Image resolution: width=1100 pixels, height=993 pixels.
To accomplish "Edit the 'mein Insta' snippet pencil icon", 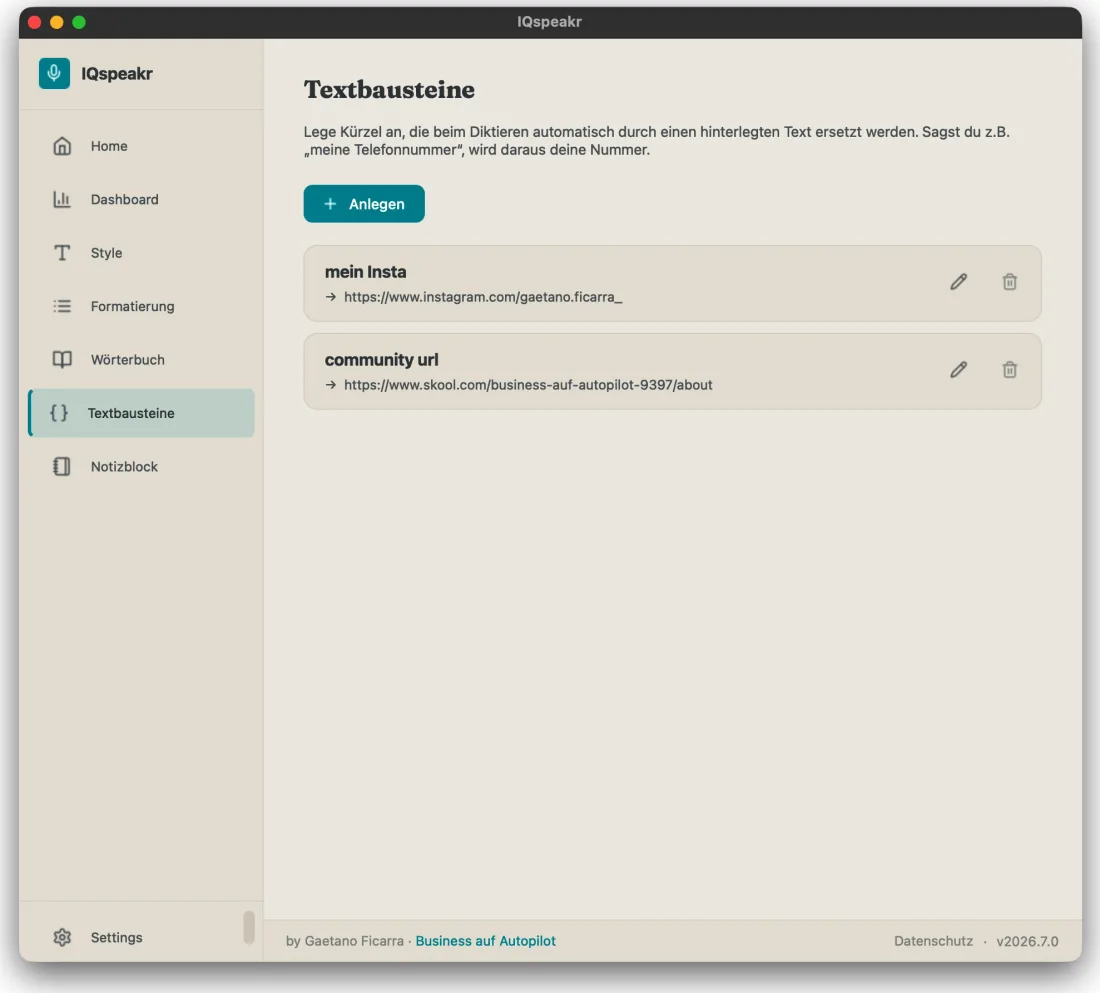I will [958, 282].
